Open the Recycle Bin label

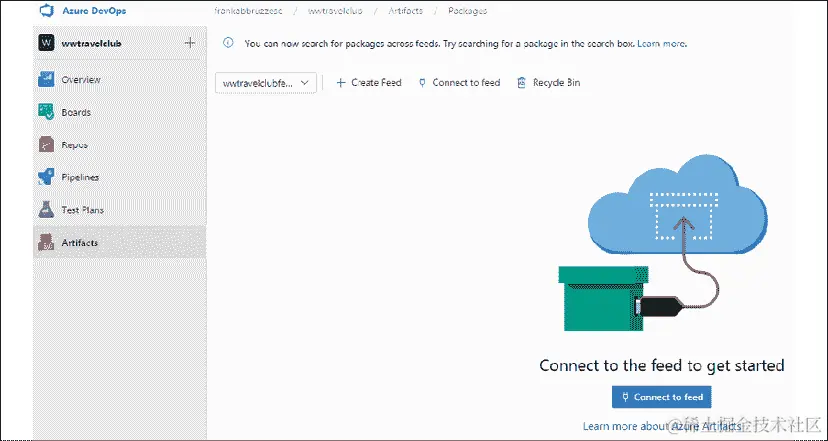[x=557, y=82]
